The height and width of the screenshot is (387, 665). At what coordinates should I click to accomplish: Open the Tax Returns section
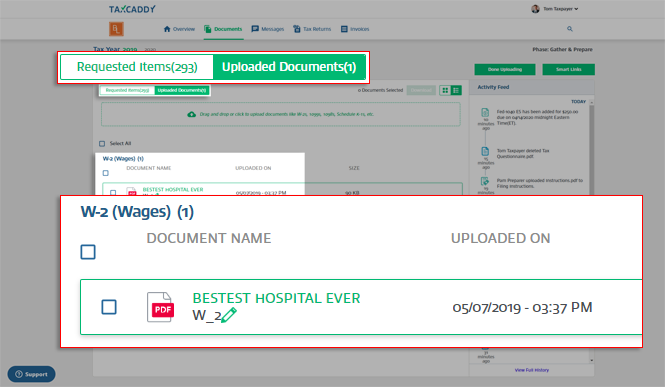pos(312,29)
